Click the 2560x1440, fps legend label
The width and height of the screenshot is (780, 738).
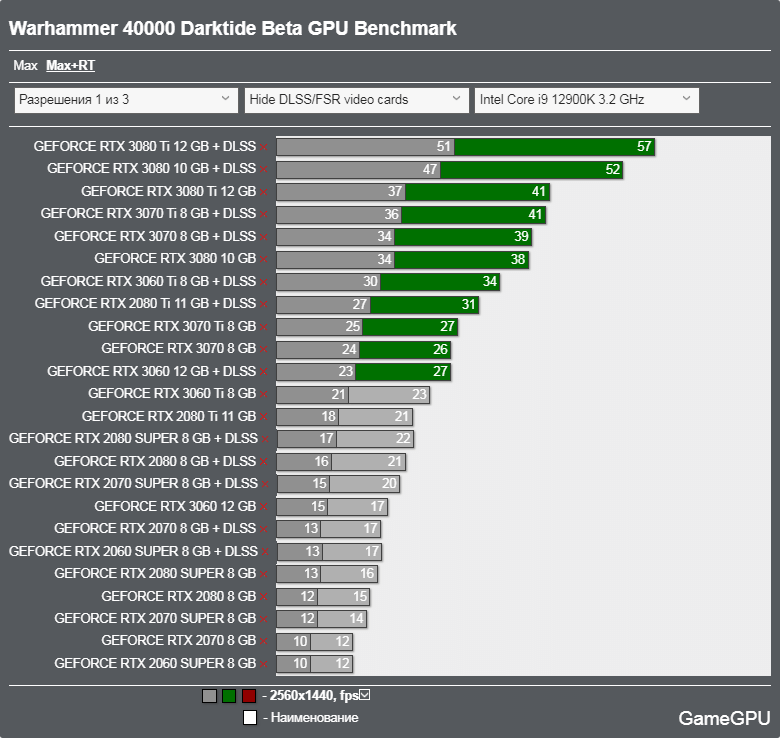(x=314, y=696)
